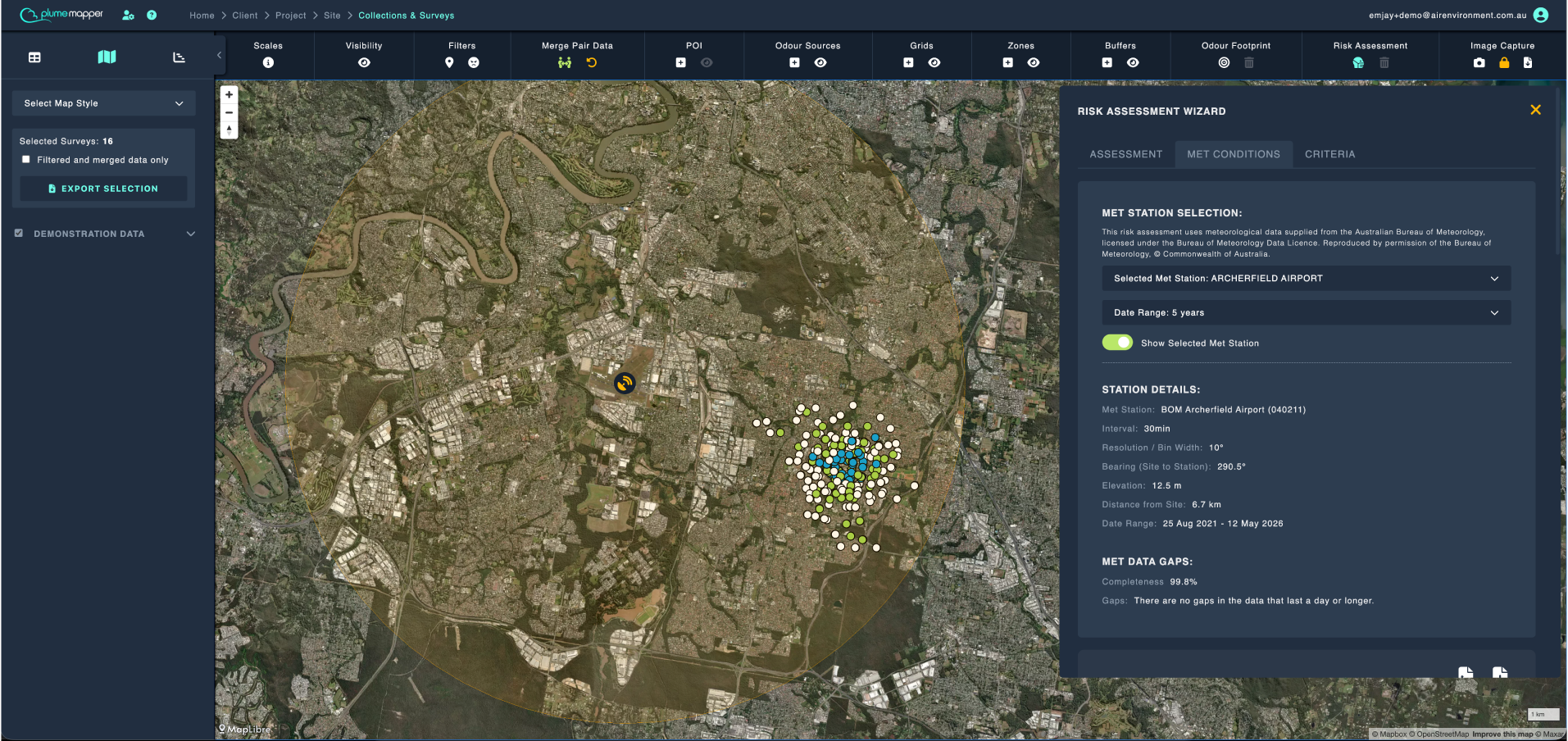1568x741 pixels.
Task: Open the Select Map Style dropdown
Action: [104, 103]
